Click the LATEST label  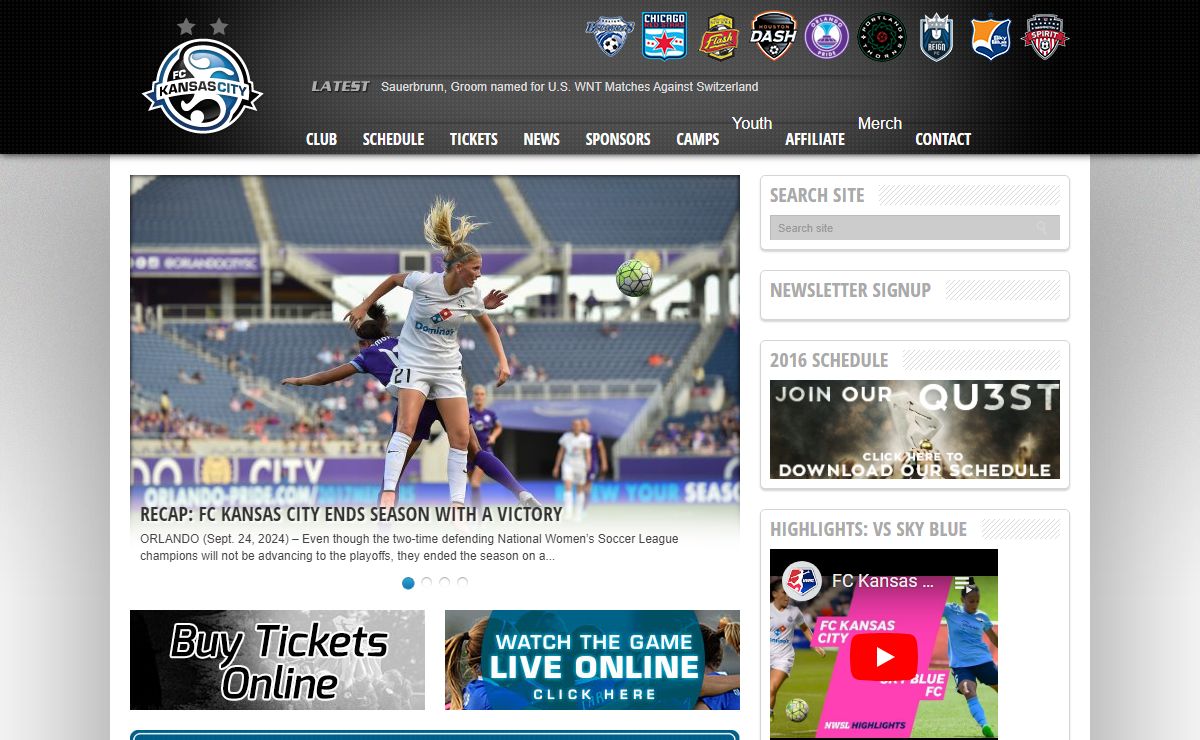340,86
